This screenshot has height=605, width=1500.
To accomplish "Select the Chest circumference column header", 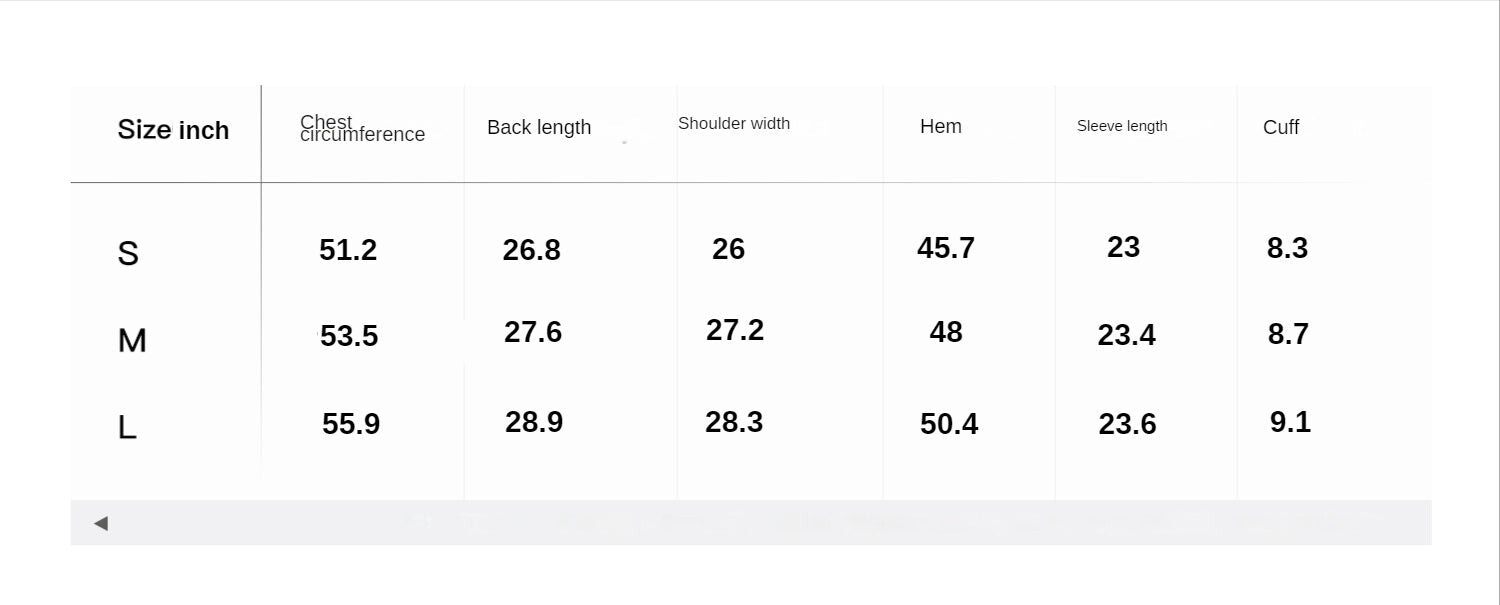I will pyautogui.click(x=362, y=128).
